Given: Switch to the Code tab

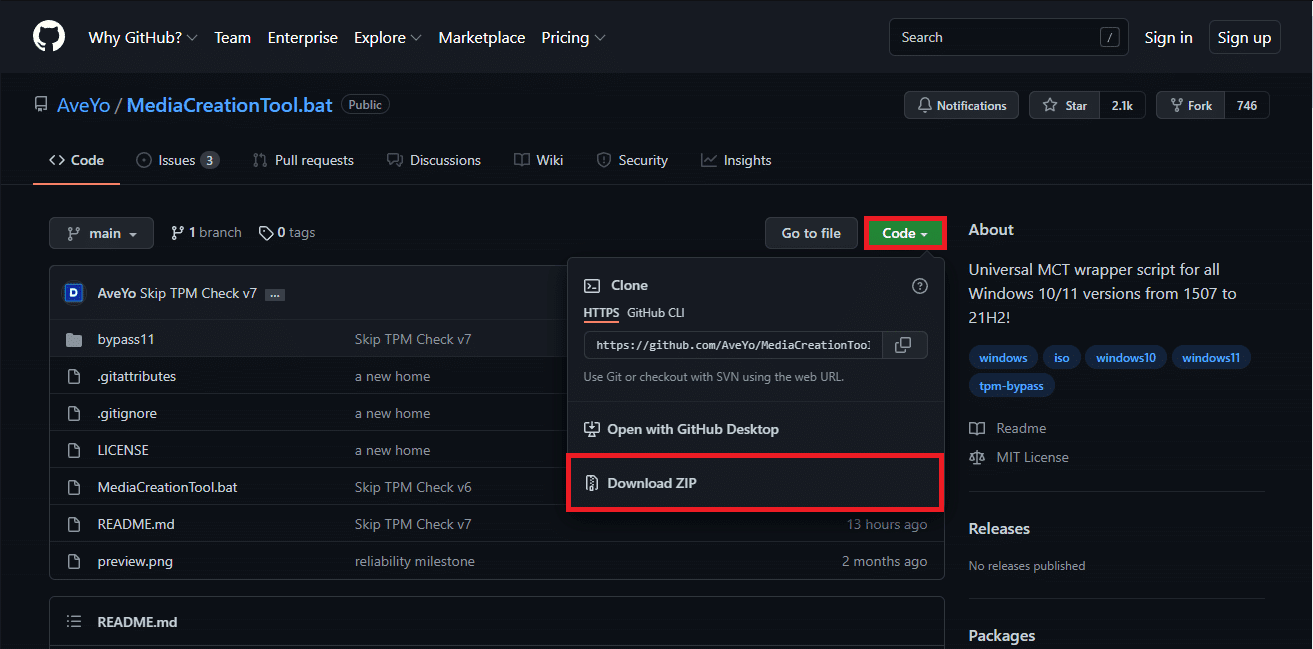Looking at the screenshot, I should [x=76, y=160].
